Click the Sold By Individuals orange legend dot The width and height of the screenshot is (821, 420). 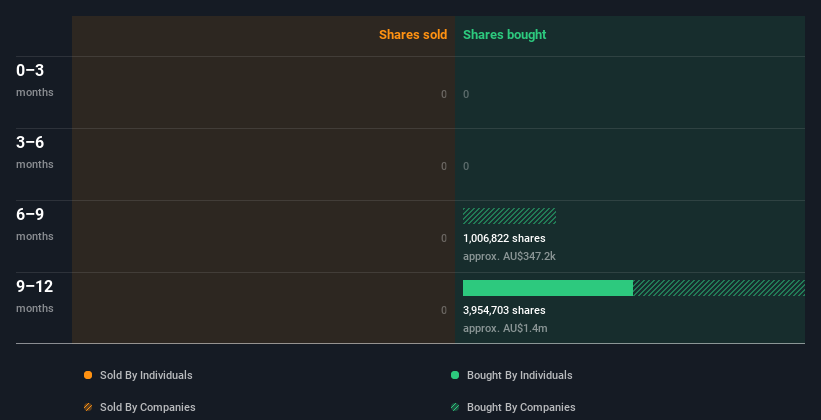[88, 375]
